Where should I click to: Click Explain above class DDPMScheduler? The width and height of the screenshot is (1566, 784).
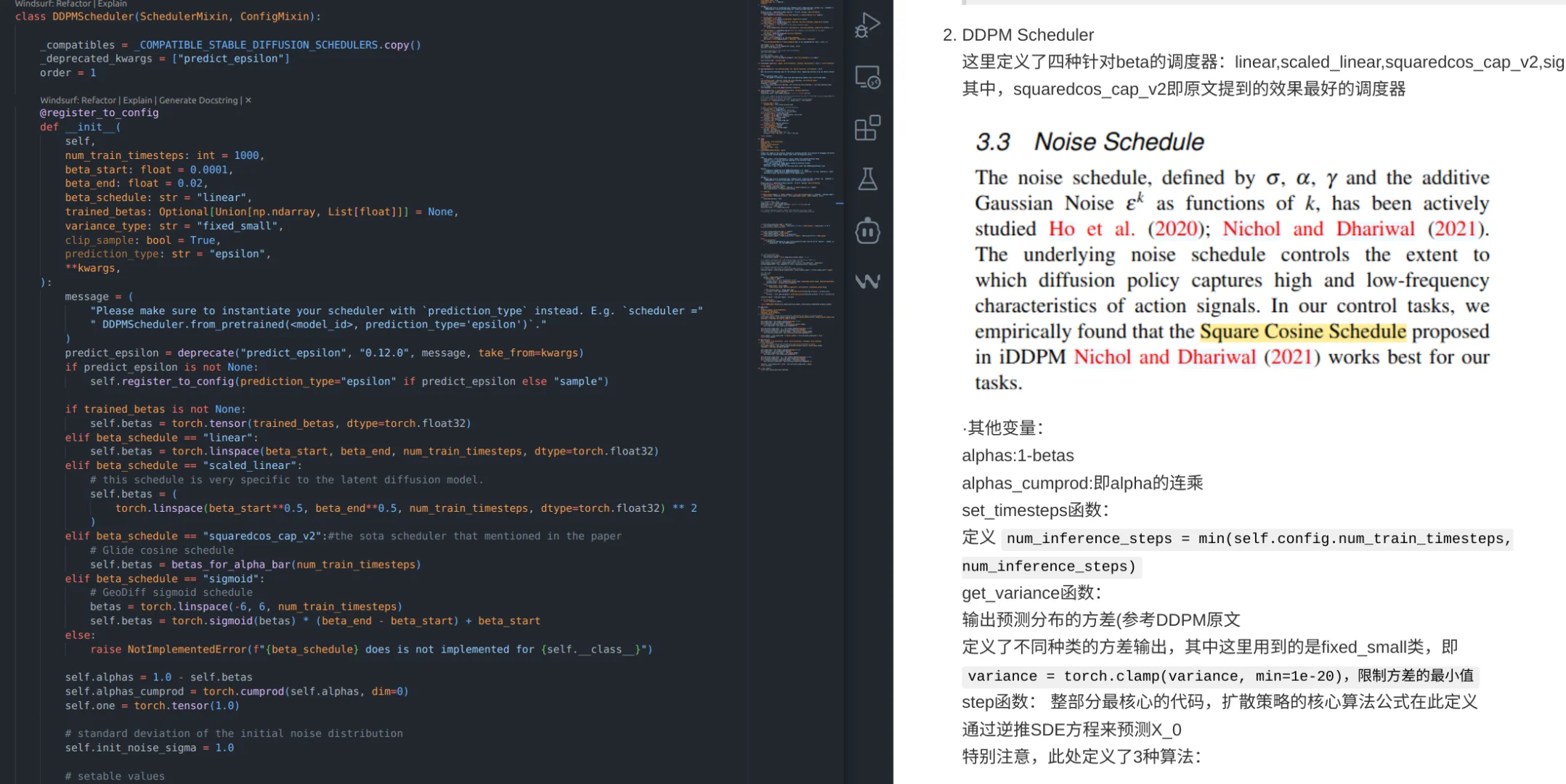pyautogui.click(x=112, y=4)
